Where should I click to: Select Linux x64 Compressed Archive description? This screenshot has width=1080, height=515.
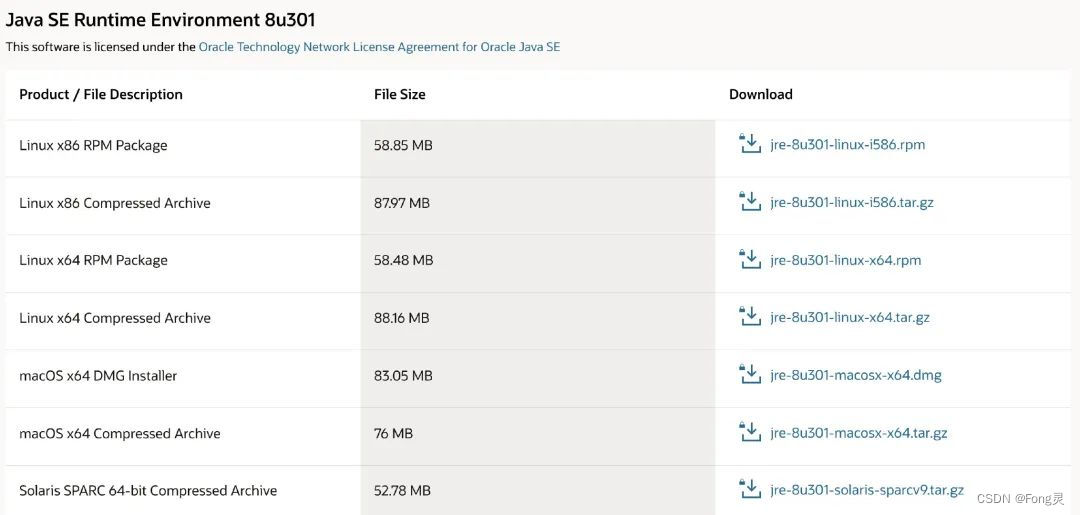tap(115, 318)
